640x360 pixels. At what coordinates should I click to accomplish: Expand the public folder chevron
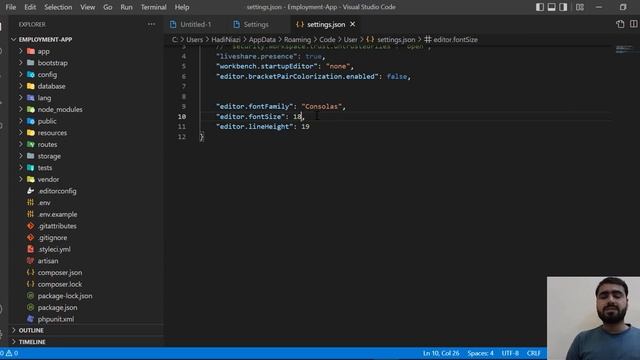pos(21,121)
